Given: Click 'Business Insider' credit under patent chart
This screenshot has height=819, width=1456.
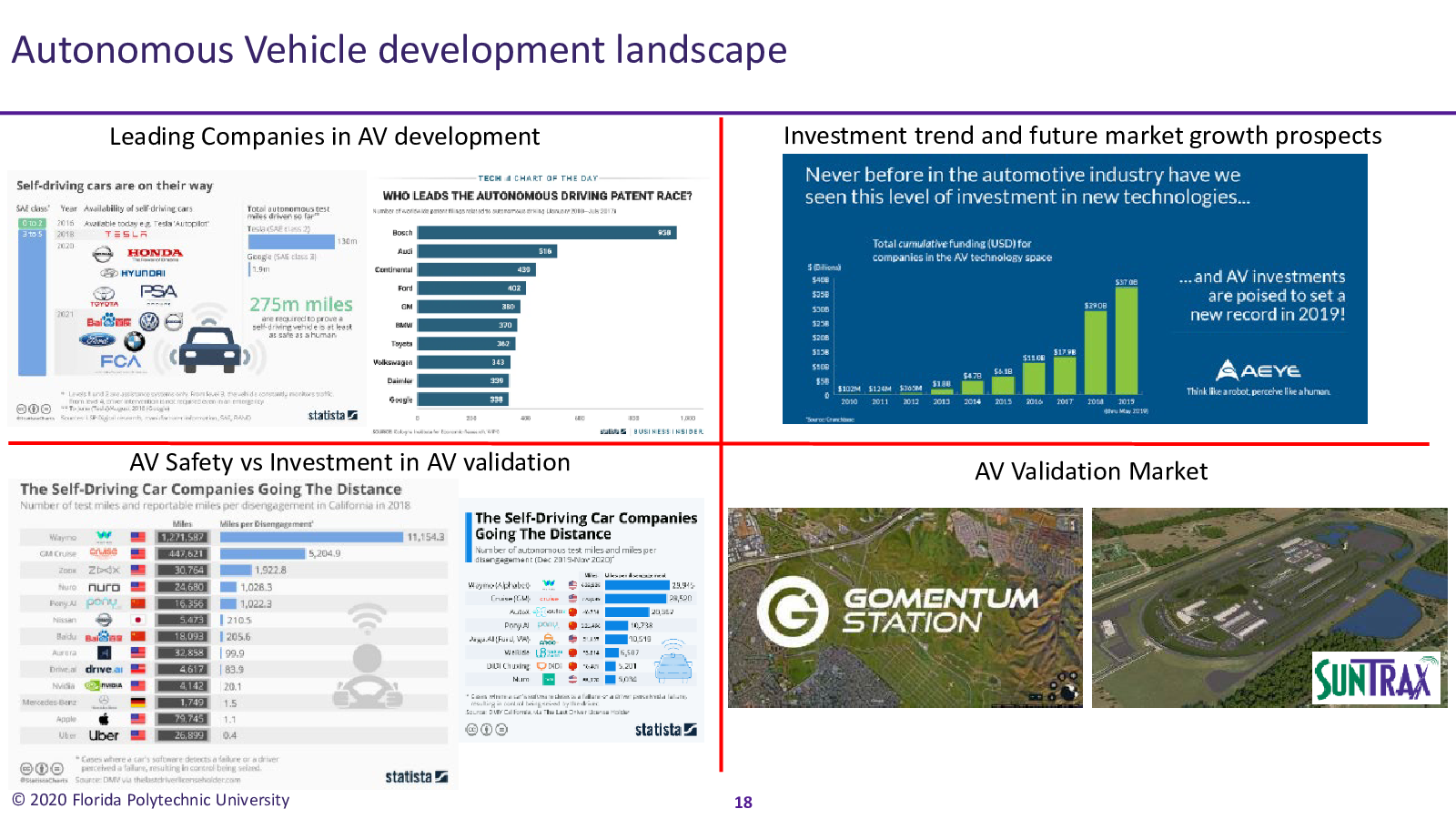Looking at the screenshot, I should tap(668, 431).
